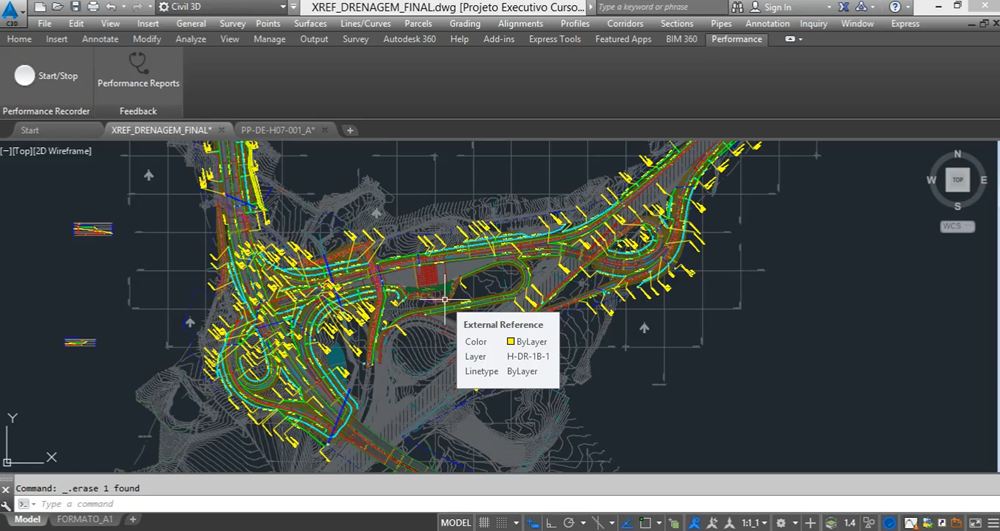This screenshot has height=531, width=1000.
Task: Switch to PP-DE-H07-001_A drawing tab
Action: pyautogui.click(x=278, y=130)
